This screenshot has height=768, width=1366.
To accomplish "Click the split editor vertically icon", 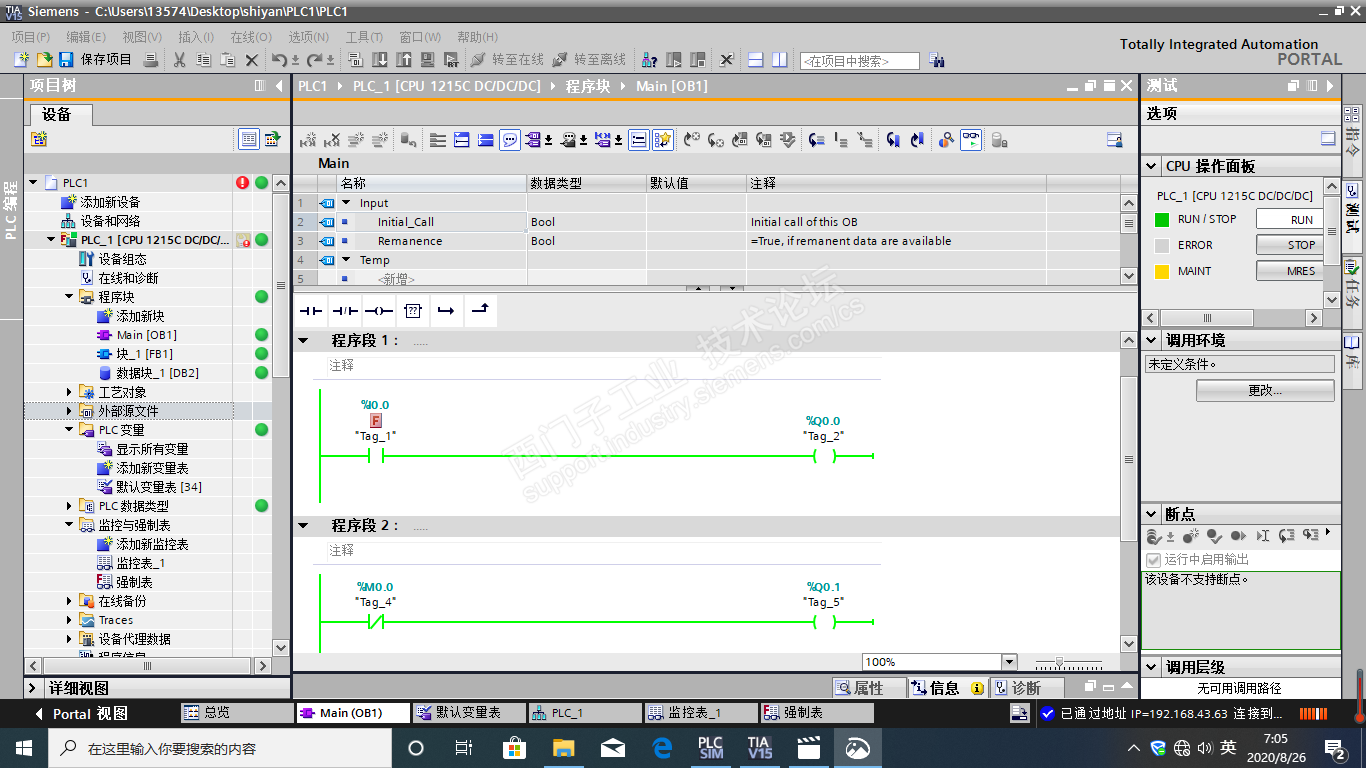I will (x=779, y=60).
